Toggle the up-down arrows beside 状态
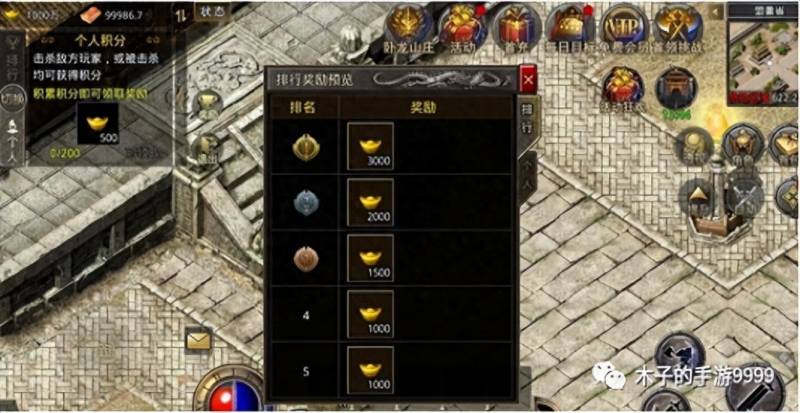 [182, 14]
